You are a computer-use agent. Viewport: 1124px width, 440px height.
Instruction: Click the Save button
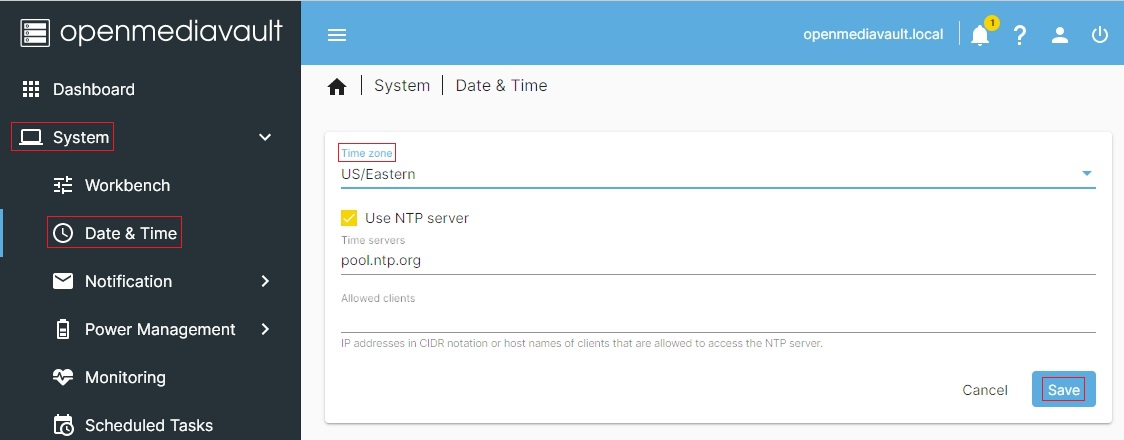click(1063, 390)
